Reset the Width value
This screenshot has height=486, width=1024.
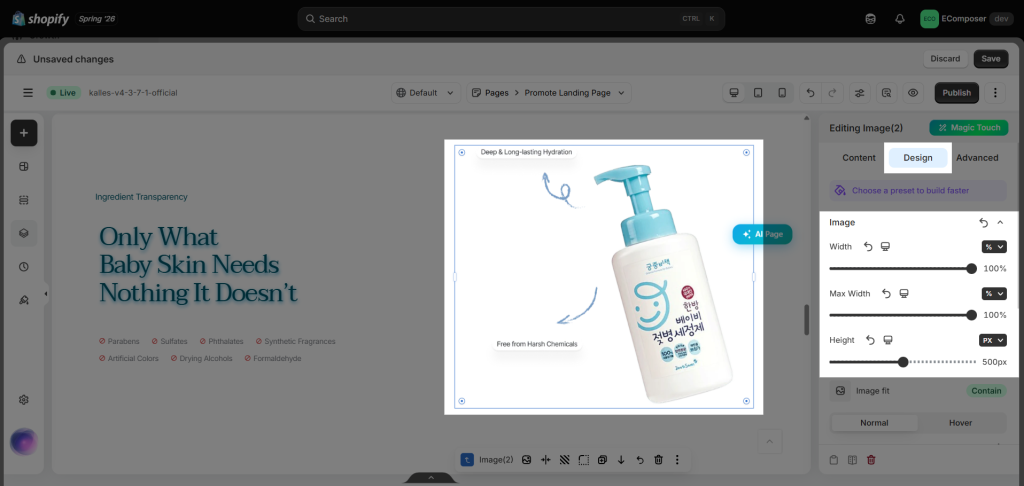pyautogui.click(x=868, y=247)
